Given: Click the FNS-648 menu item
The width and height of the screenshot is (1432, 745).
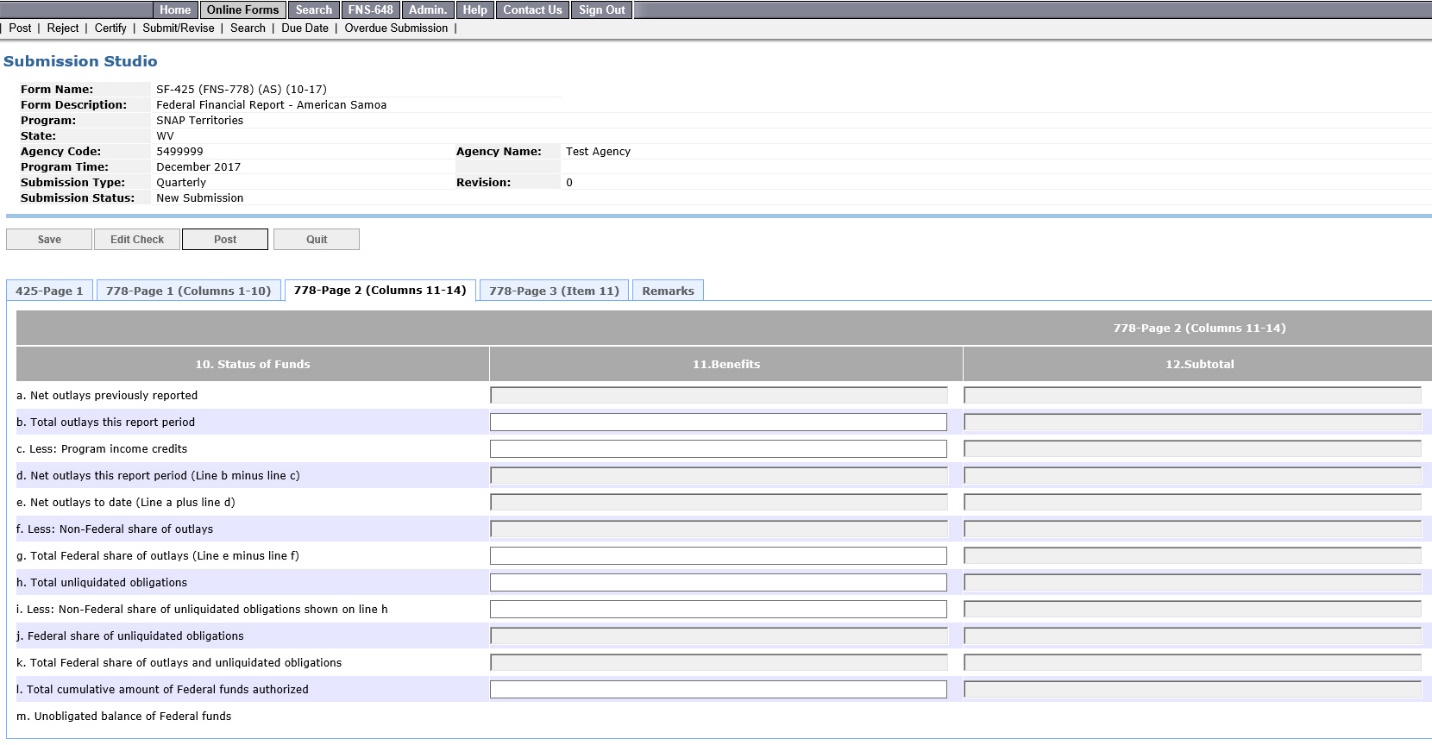Looking at the screenshot, I should click(x=371, y=10).
